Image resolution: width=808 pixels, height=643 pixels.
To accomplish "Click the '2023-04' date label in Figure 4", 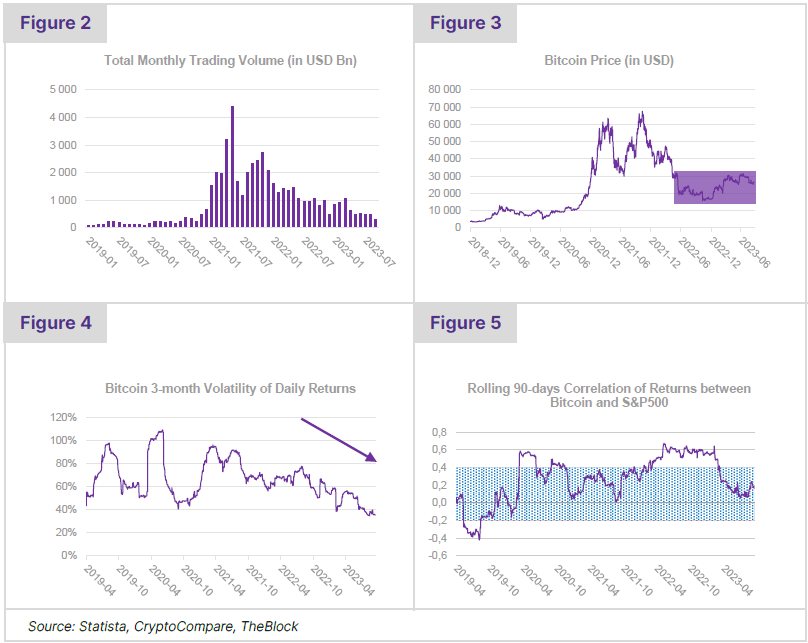I will [359, 581].
